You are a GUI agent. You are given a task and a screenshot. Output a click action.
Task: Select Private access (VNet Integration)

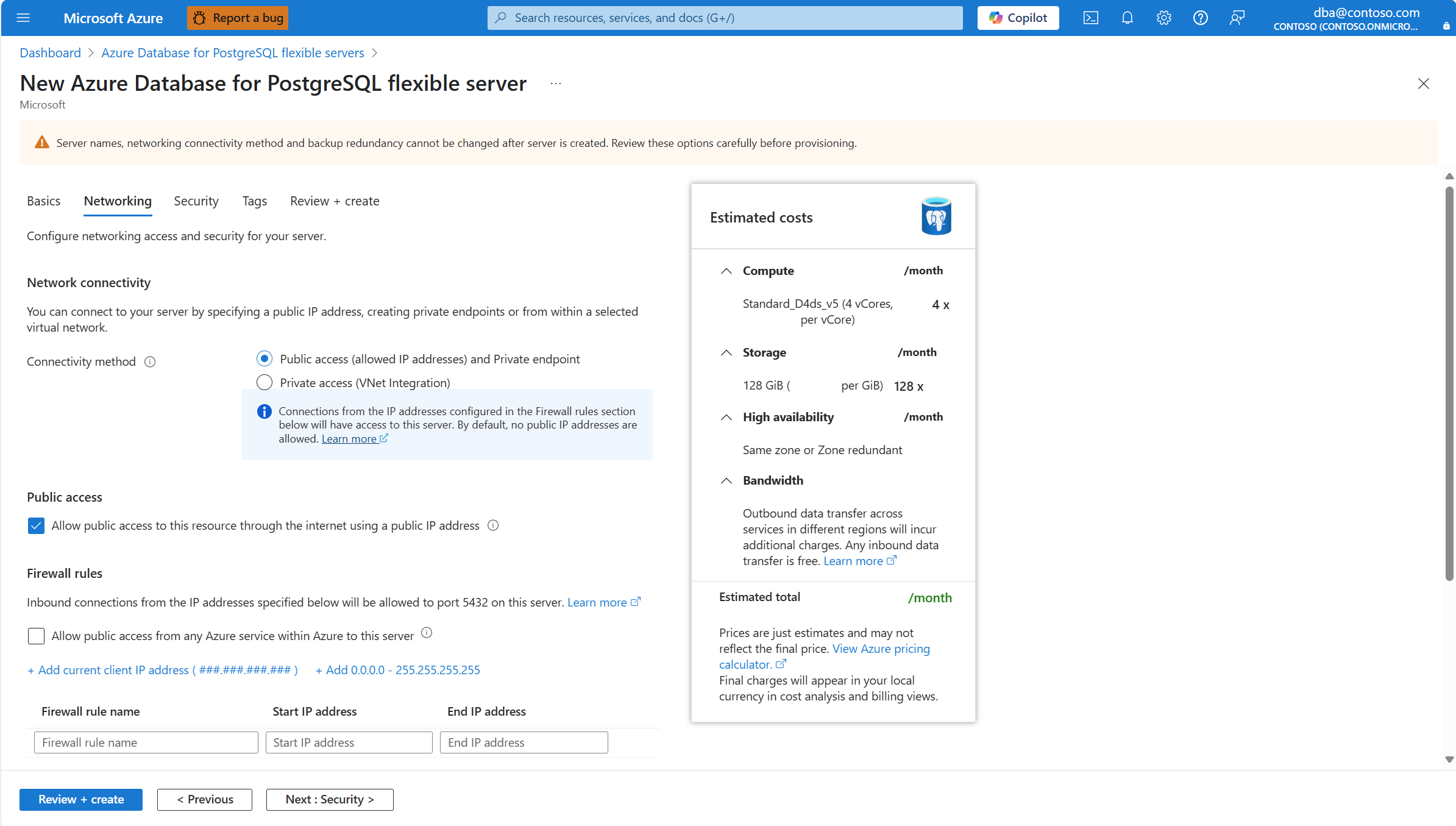point(264,382)
